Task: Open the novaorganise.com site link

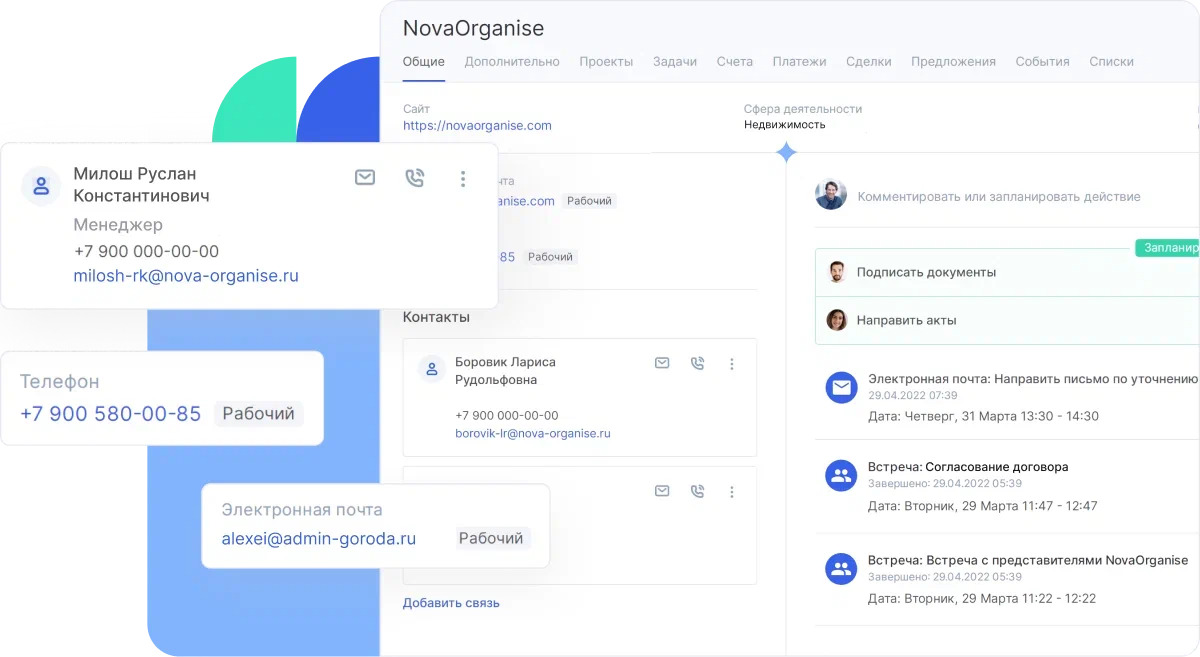Action: (477, 126)
